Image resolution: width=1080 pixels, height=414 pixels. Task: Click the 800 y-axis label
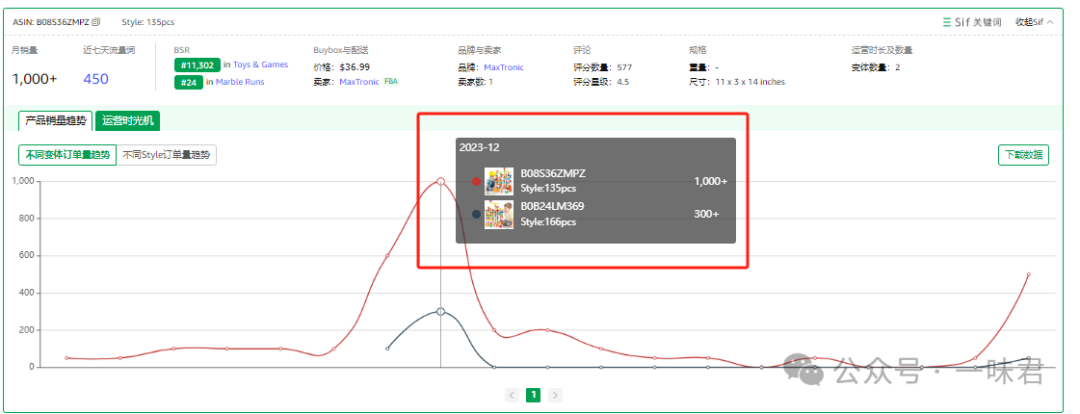[x=26, y=218]
